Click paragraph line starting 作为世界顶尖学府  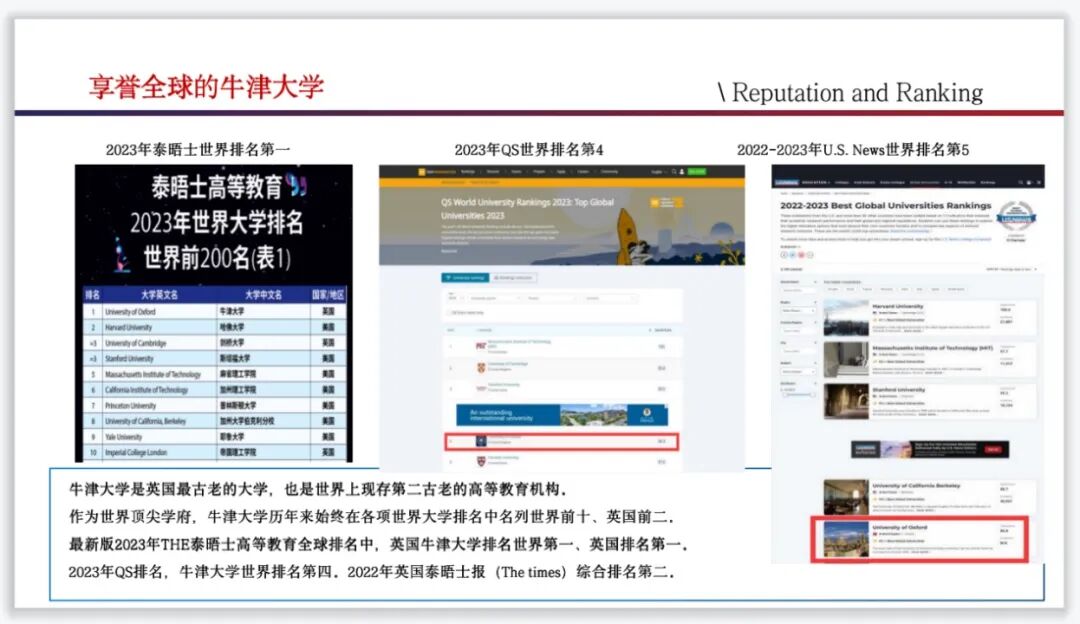tap(372, 517)
